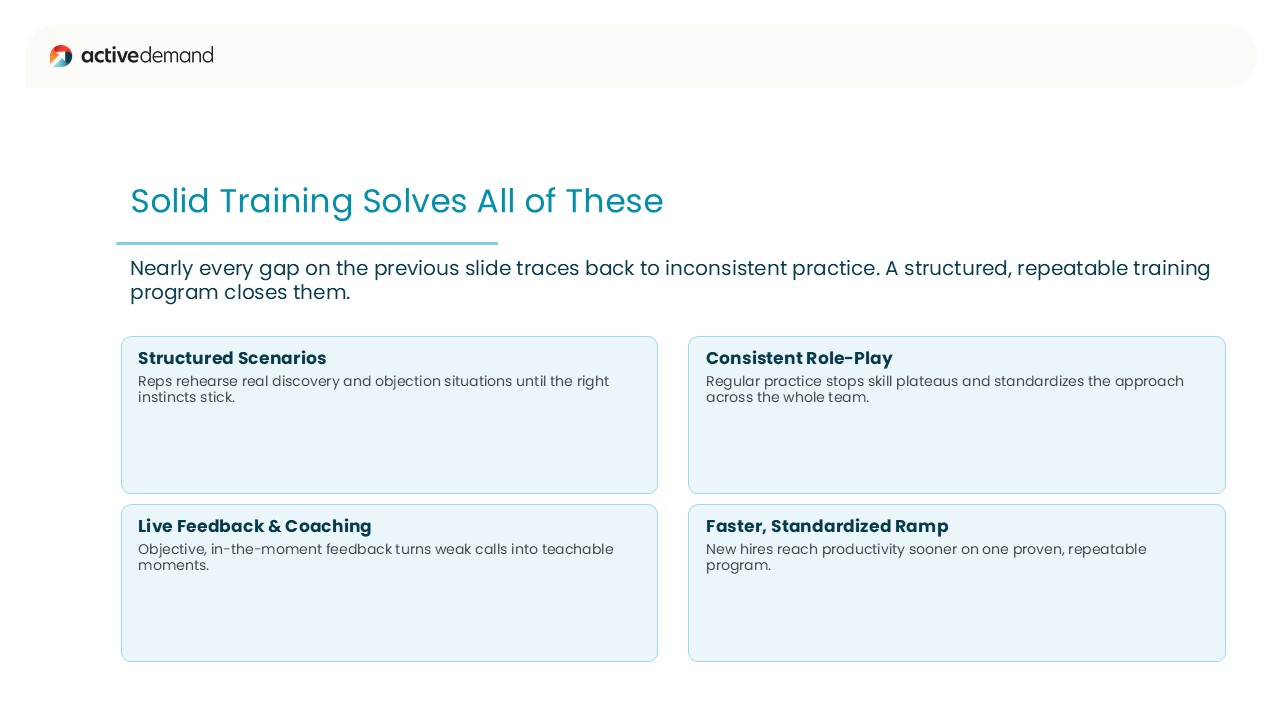Click the intro paragraph about inconsistent practice
Viewport: 1280px width, 720px height.
coord(670,280)
